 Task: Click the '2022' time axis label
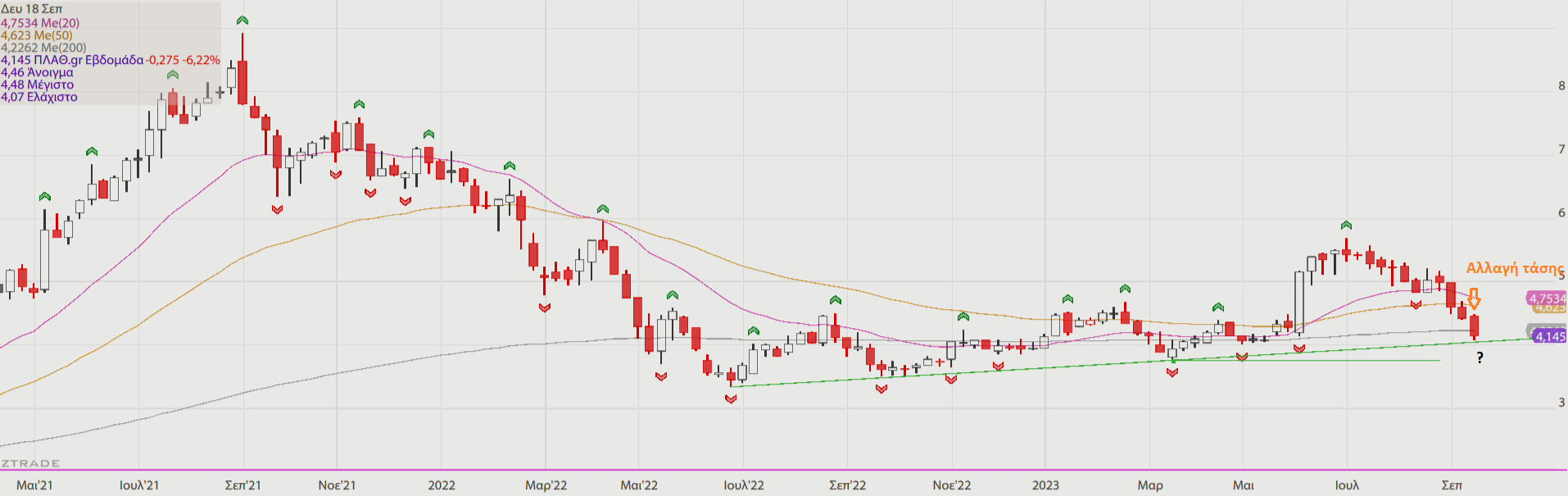pyautogui.click(x=442, y=485)
